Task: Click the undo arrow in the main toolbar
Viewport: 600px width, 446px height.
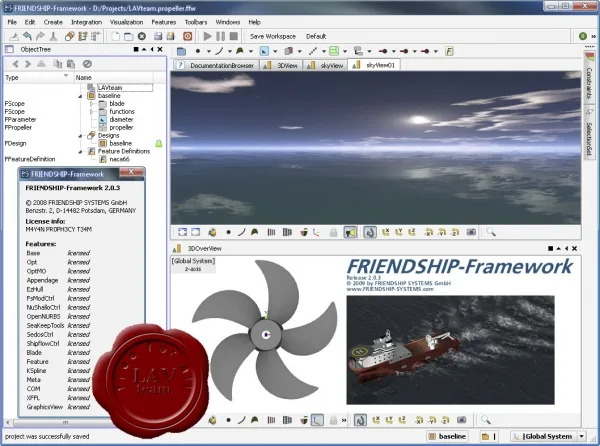Action: point(27,36)
